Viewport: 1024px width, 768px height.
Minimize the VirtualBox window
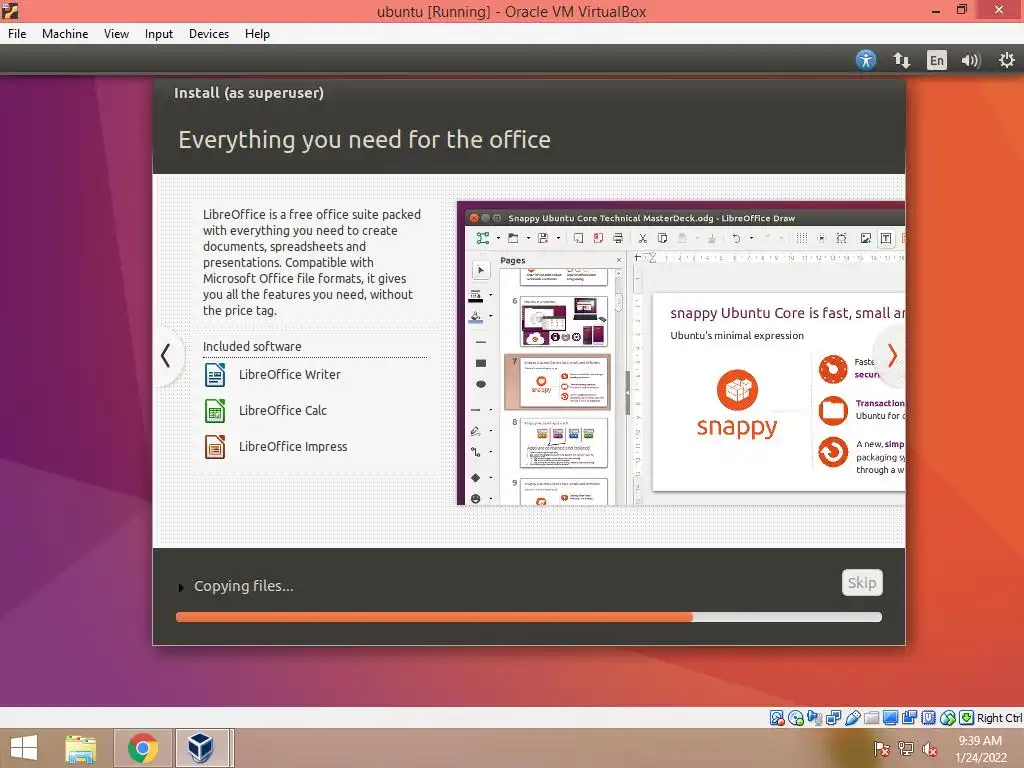coord(936,10)
